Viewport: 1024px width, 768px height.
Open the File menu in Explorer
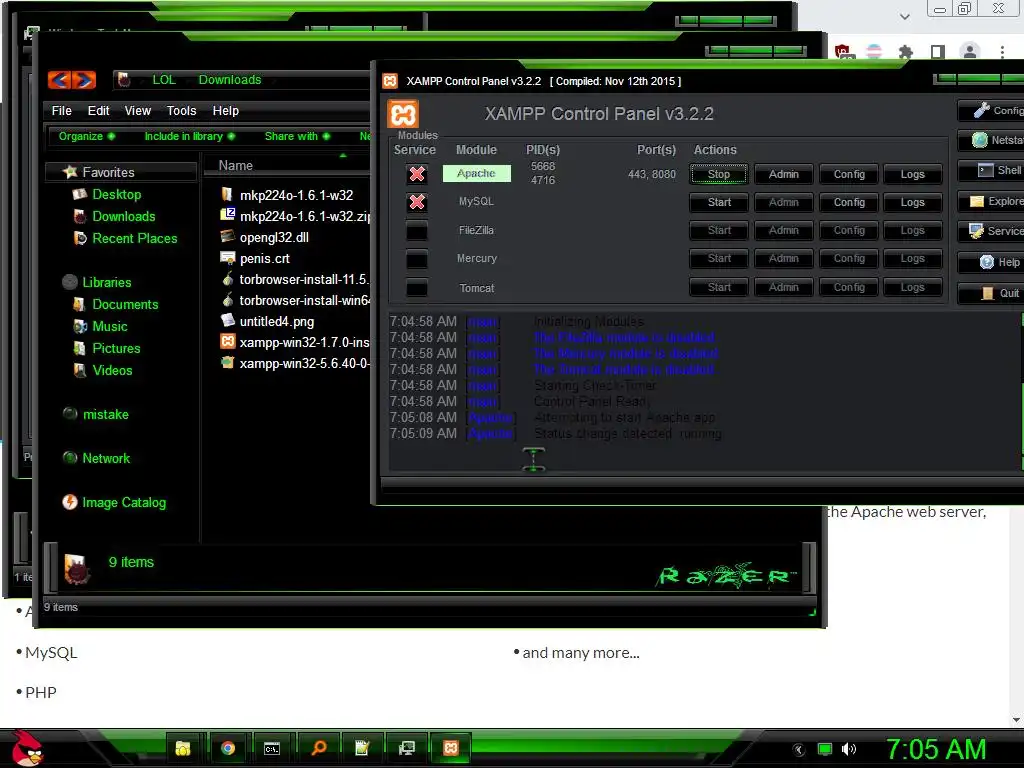(x=61, y=110)
